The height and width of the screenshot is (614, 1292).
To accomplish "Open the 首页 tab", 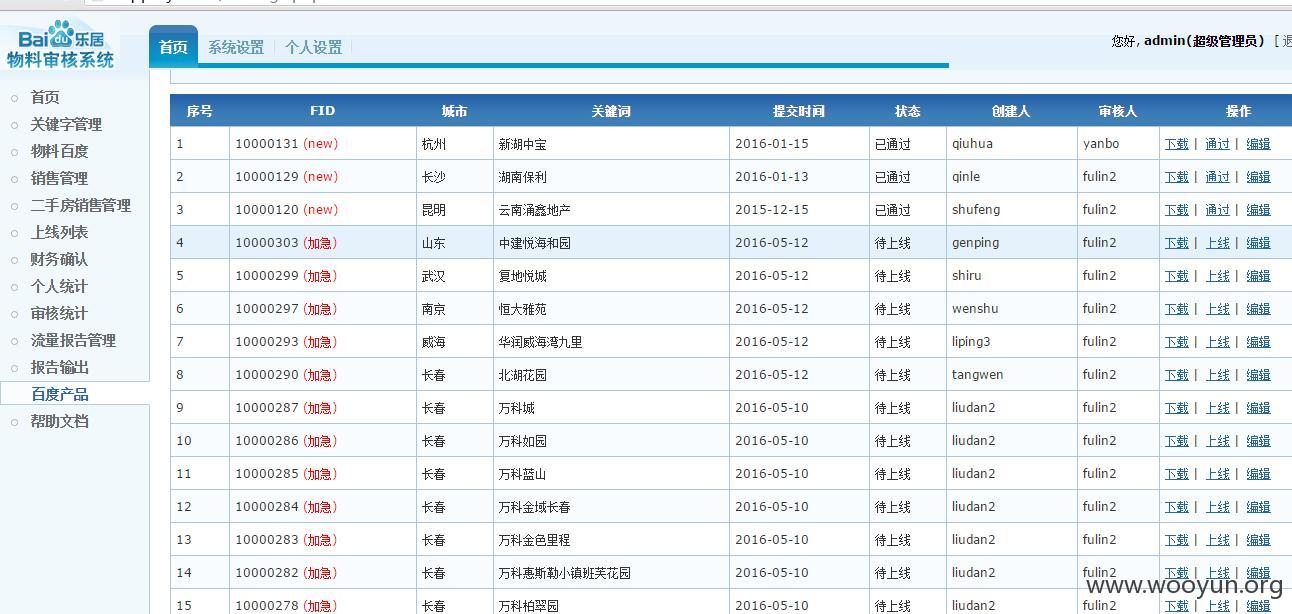I will (173, 46).
